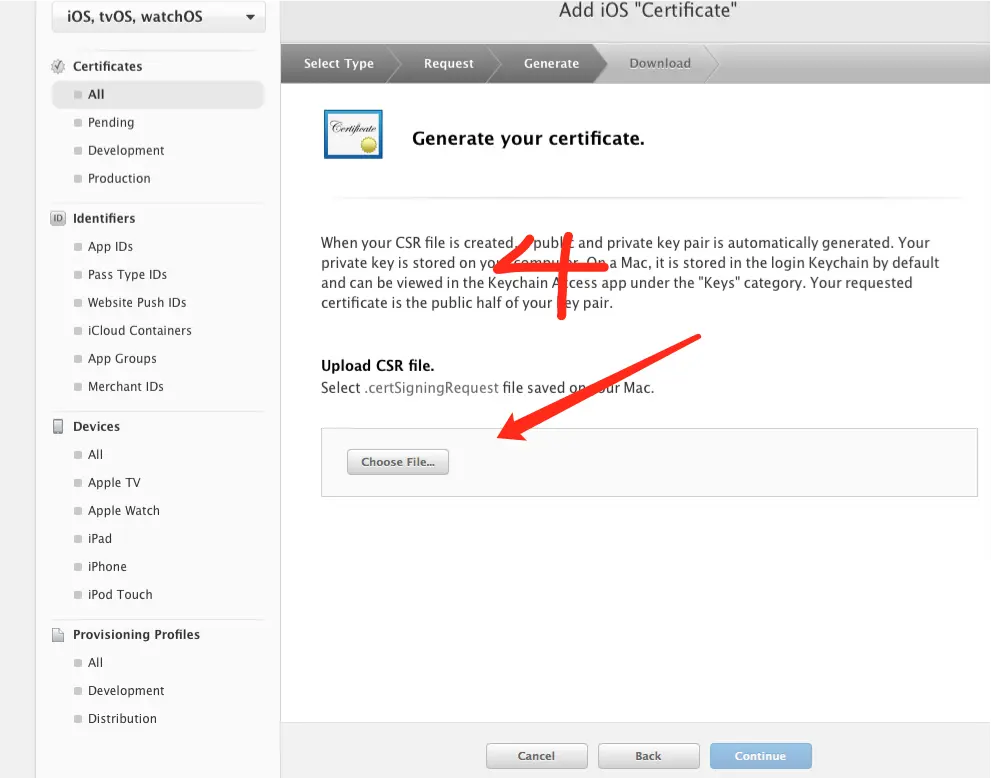The height and width of the screenshot is (778, 991).
Task: Go to the Request wizard step
Action: click(x=448, y=63)
